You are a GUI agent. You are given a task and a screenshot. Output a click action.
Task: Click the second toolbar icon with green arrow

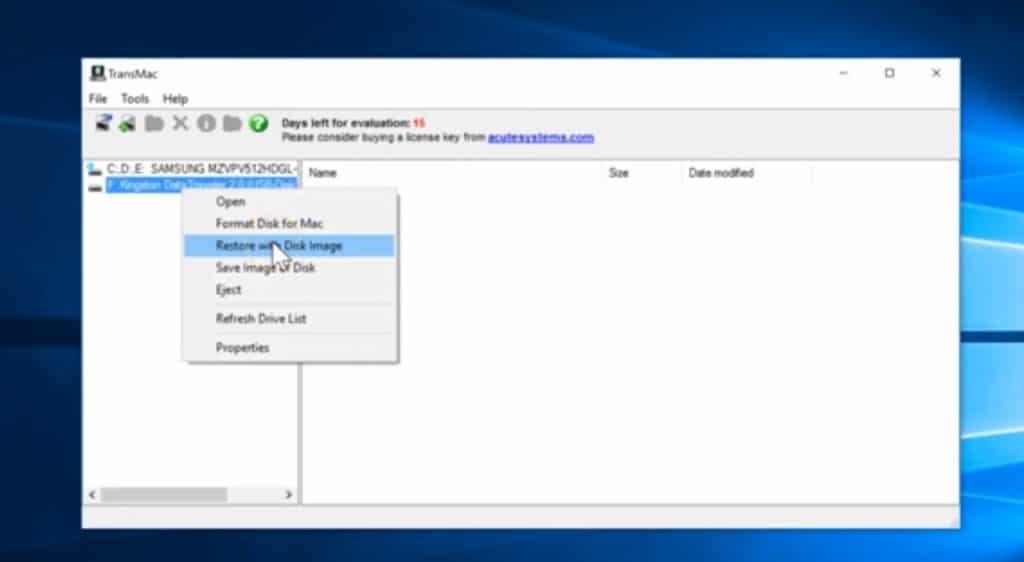point(128,123)
